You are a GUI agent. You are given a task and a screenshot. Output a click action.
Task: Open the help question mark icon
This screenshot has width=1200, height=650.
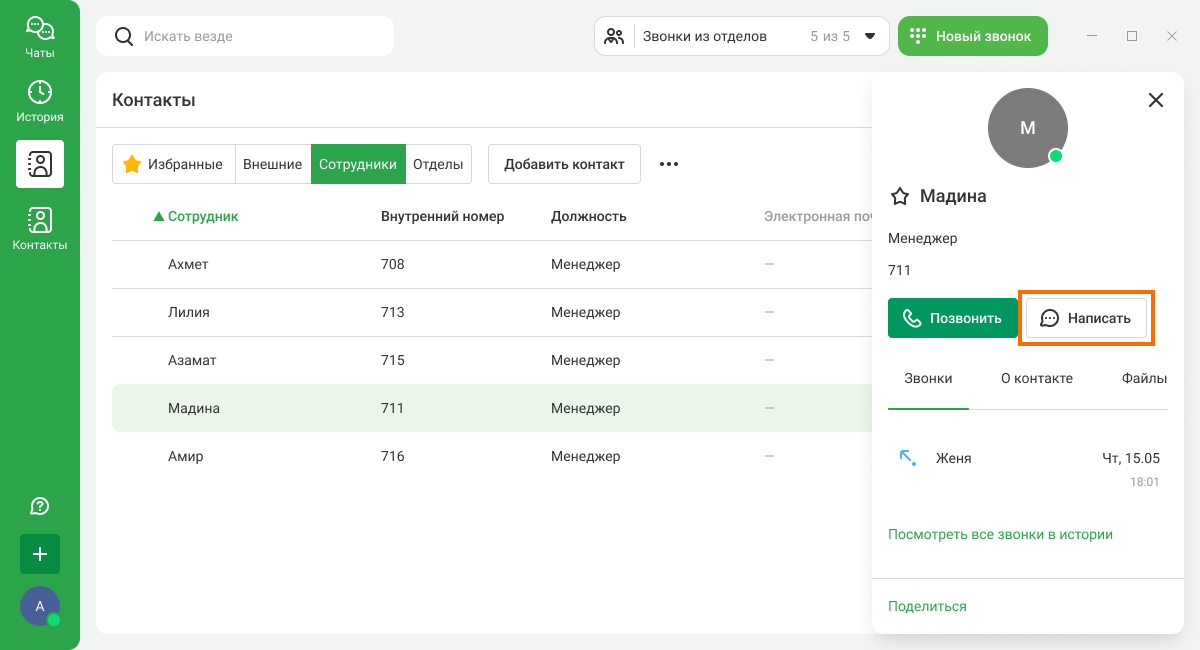point(40,506)
